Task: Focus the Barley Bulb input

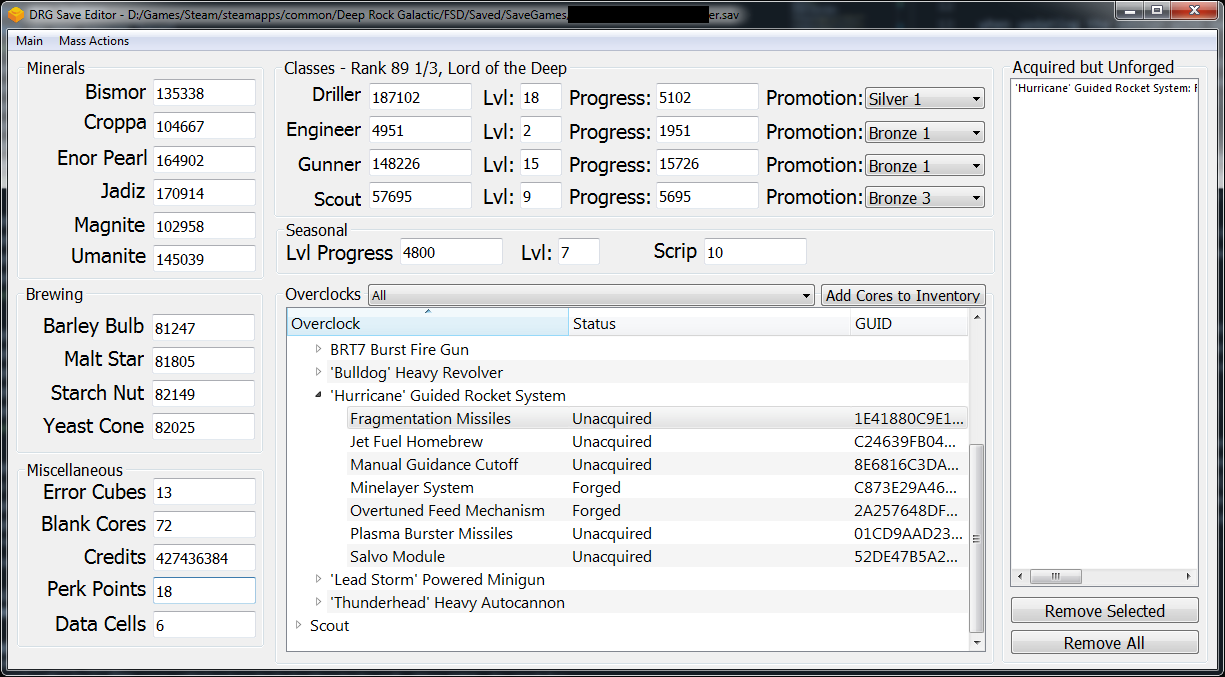Action: point(204,328)
